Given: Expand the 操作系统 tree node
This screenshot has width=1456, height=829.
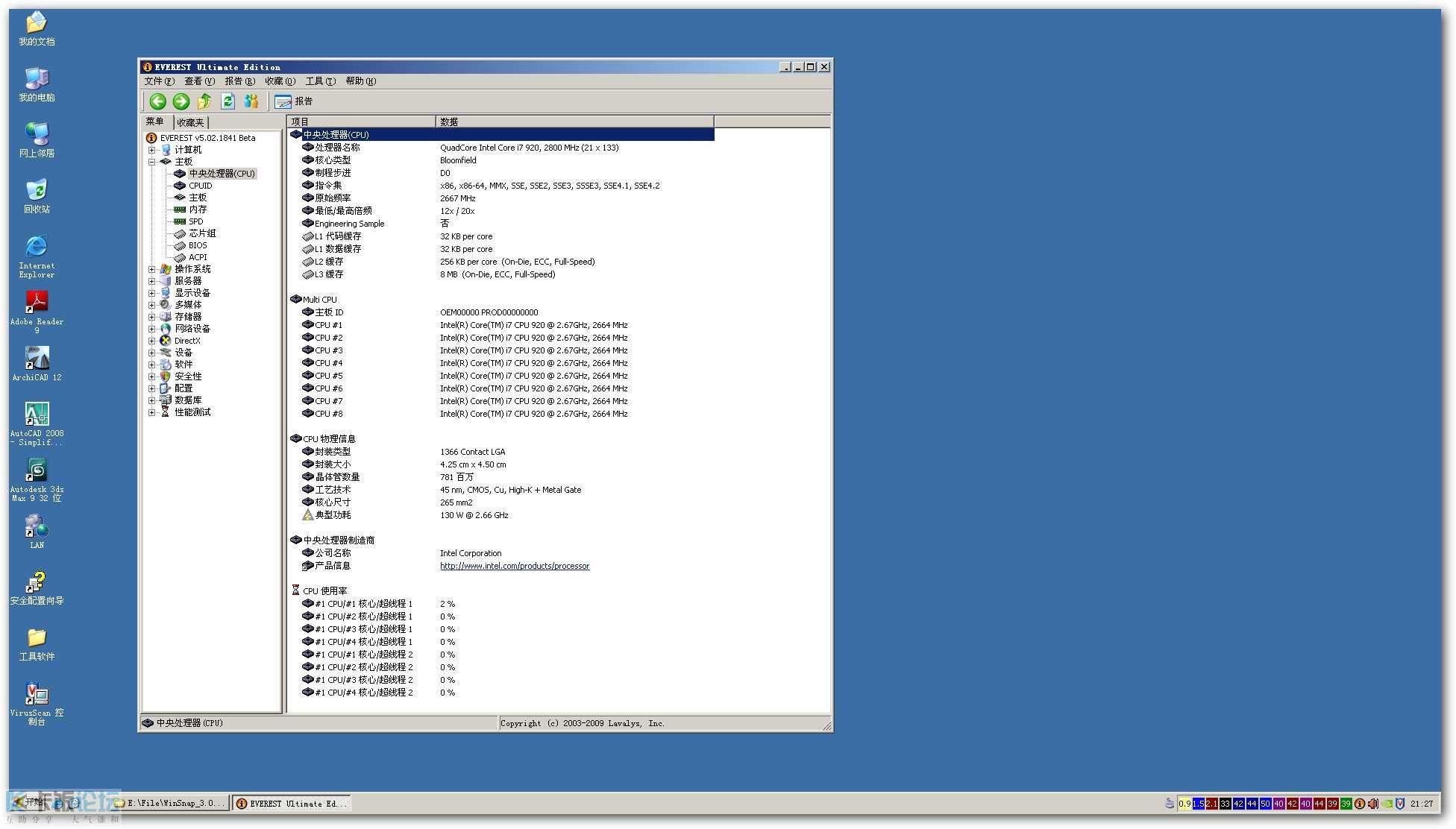Looking at the screenshot, I should 152,269.
